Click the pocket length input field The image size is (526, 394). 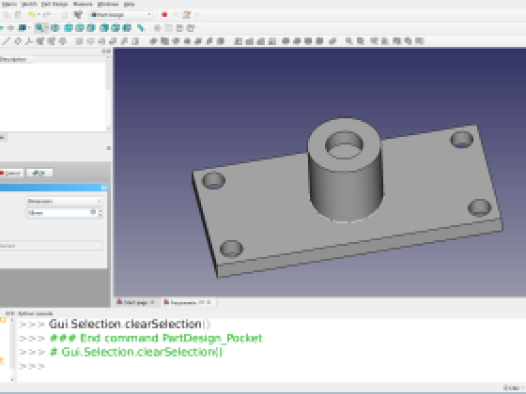tap(59, 213)
